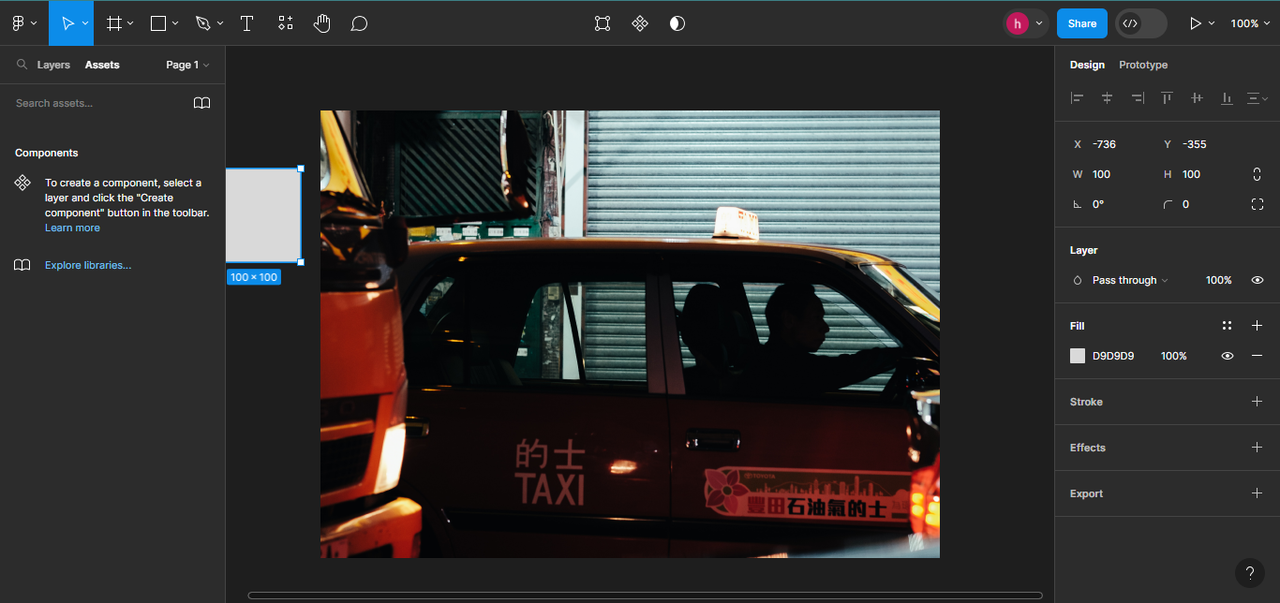This screenshot has width=1280, height=603.
Task: Click Align left icon
Action: [1077, 98]
